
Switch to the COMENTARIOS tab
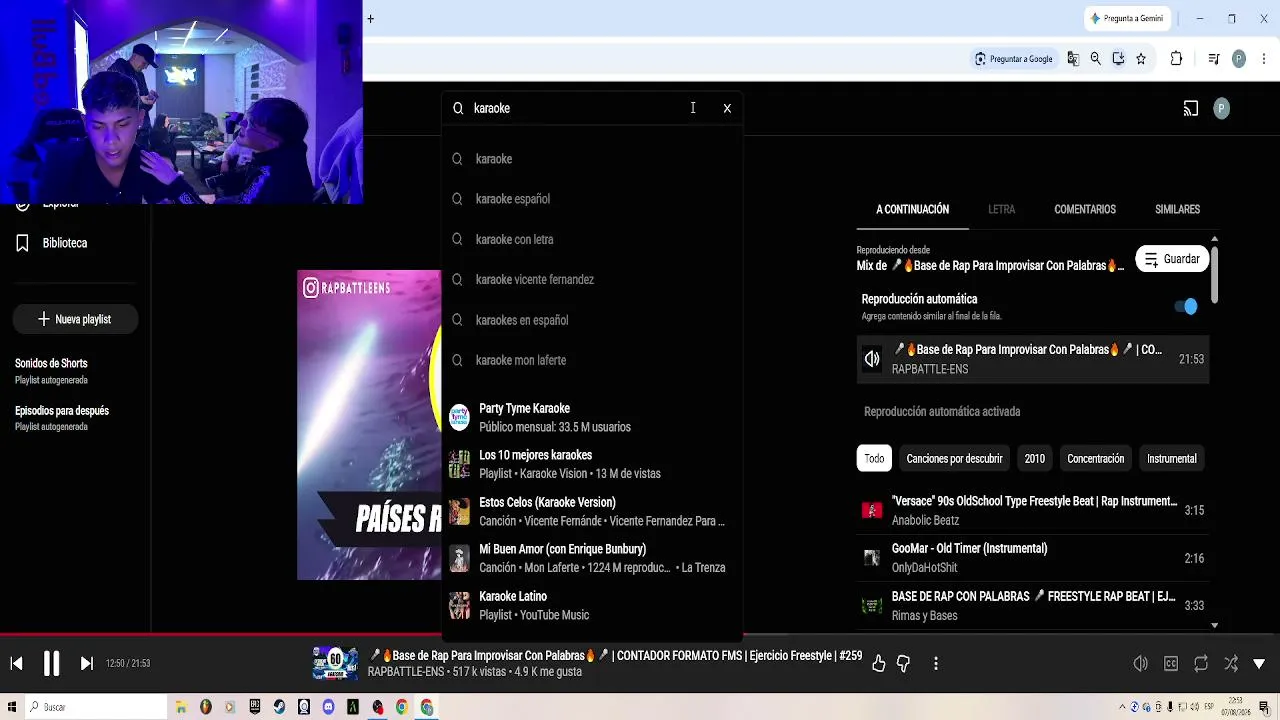1085,209
